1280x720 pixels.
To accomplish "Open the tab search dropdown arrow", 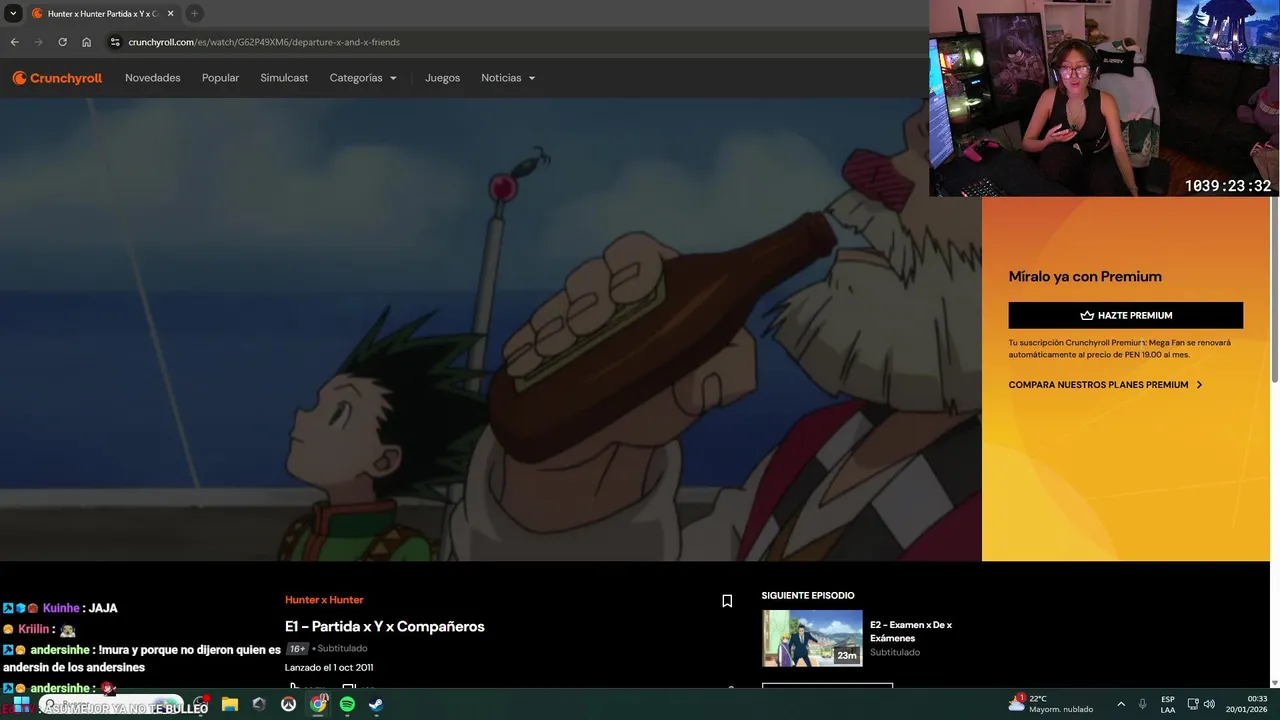I will pos(13,13).
